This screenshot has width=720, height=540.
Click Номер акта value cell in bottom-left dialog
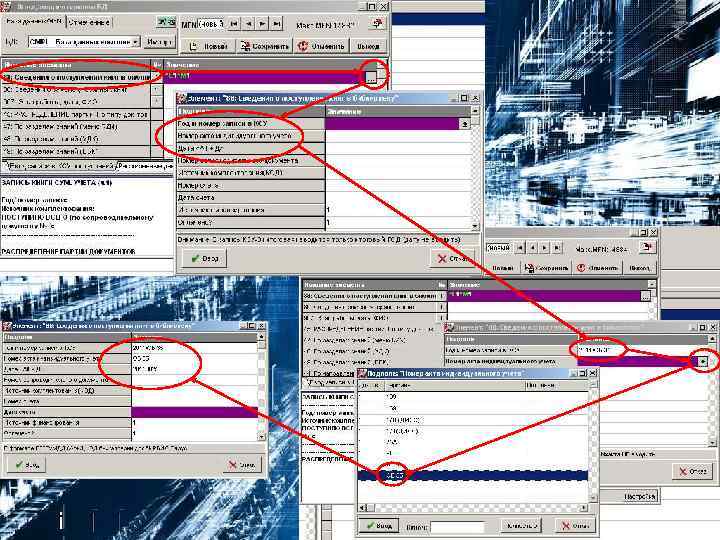click(x=194, y=358)
